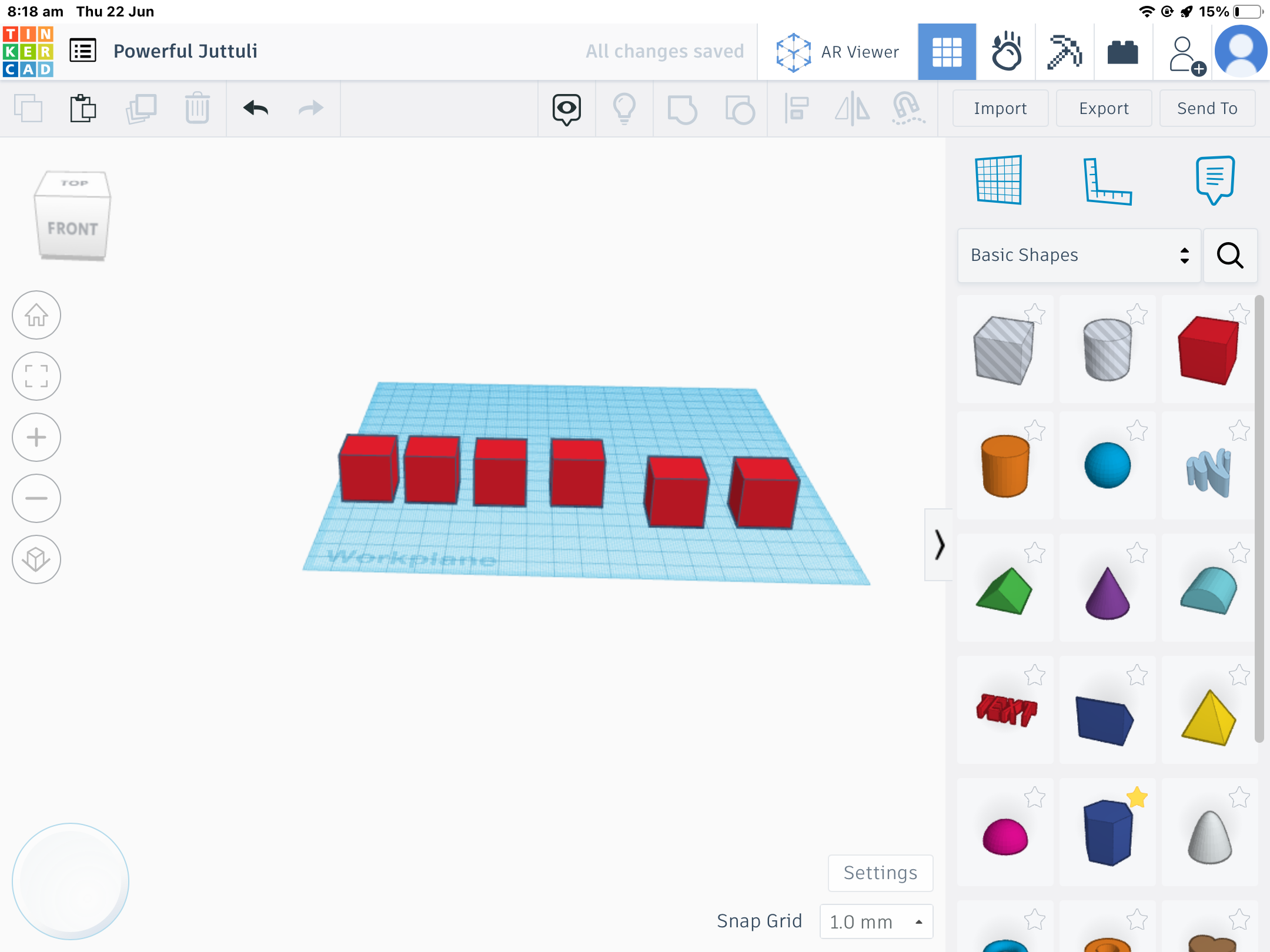Click the undo arrow icon
This screenshot has height=952, width=1270.
[256, 109]
